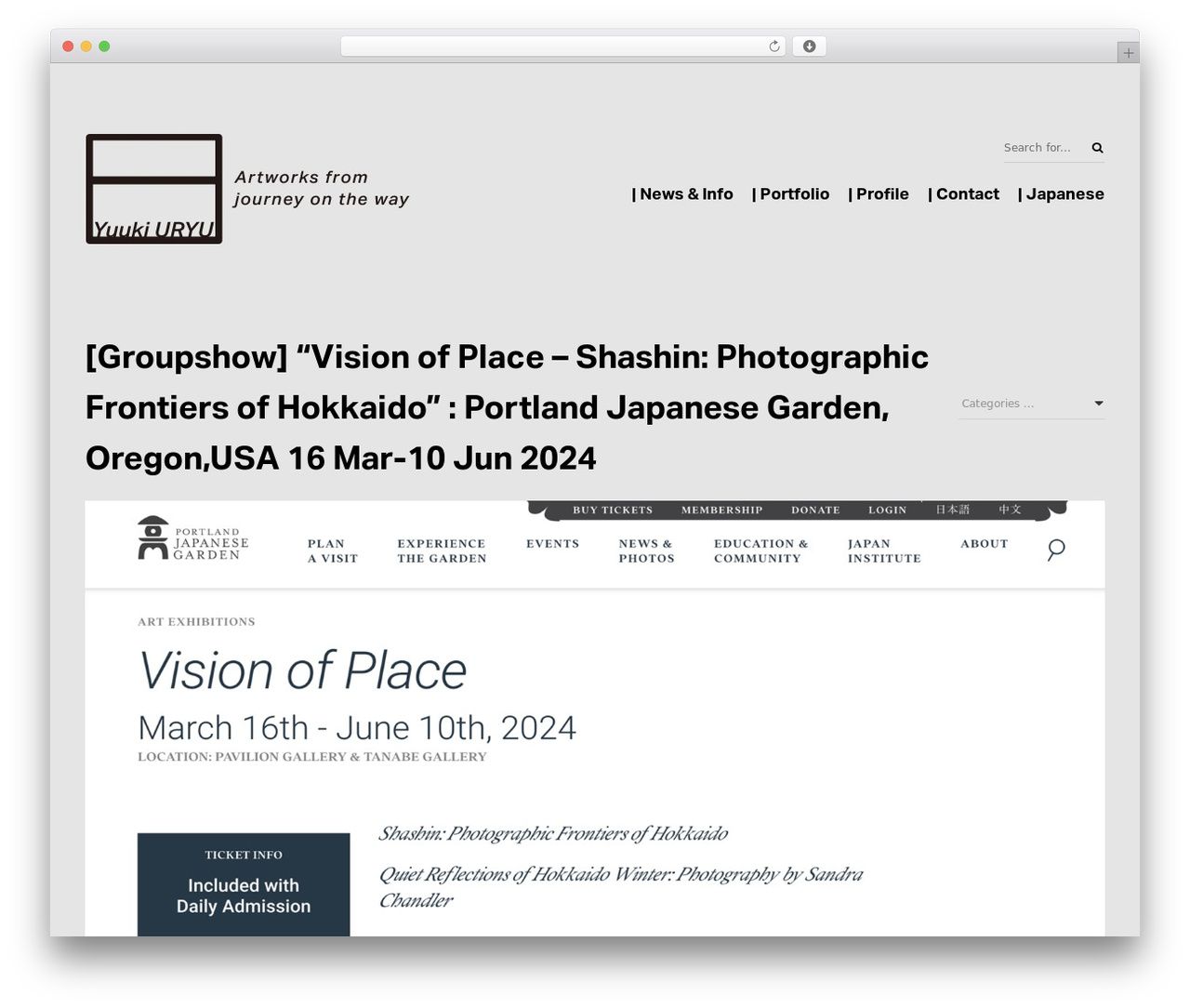1190x1008 pixels.
Task: Open the Experience the Garden menu
Action: click(442, 551)
